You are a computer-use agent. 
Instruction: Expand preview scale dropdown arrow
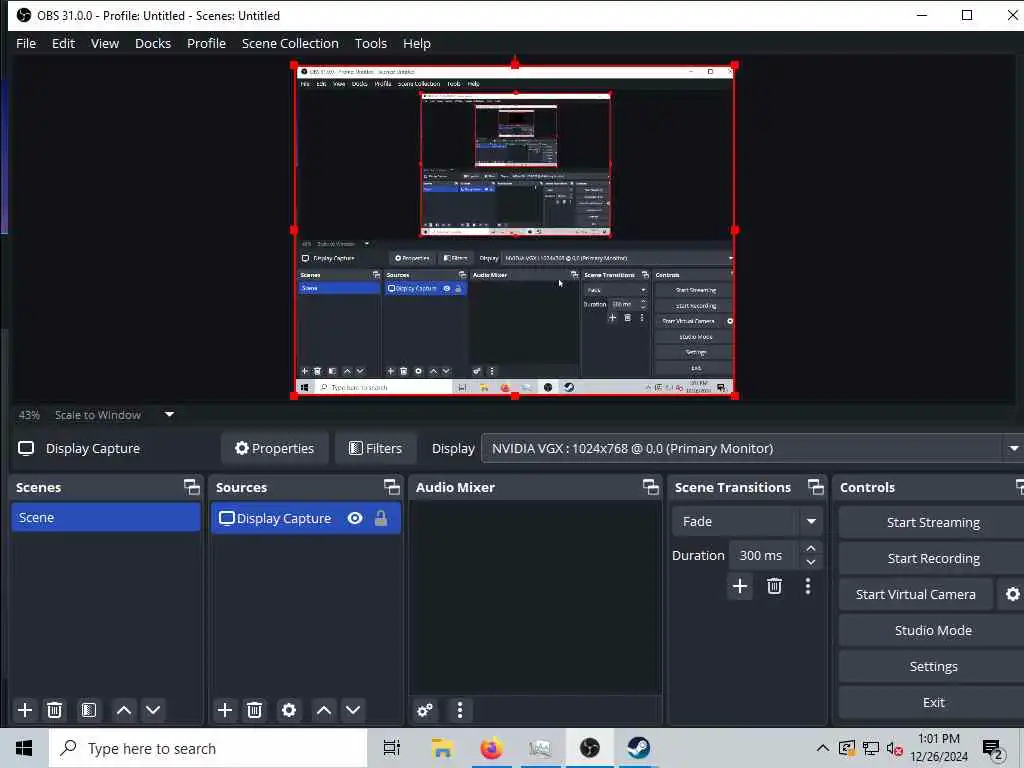169,414
